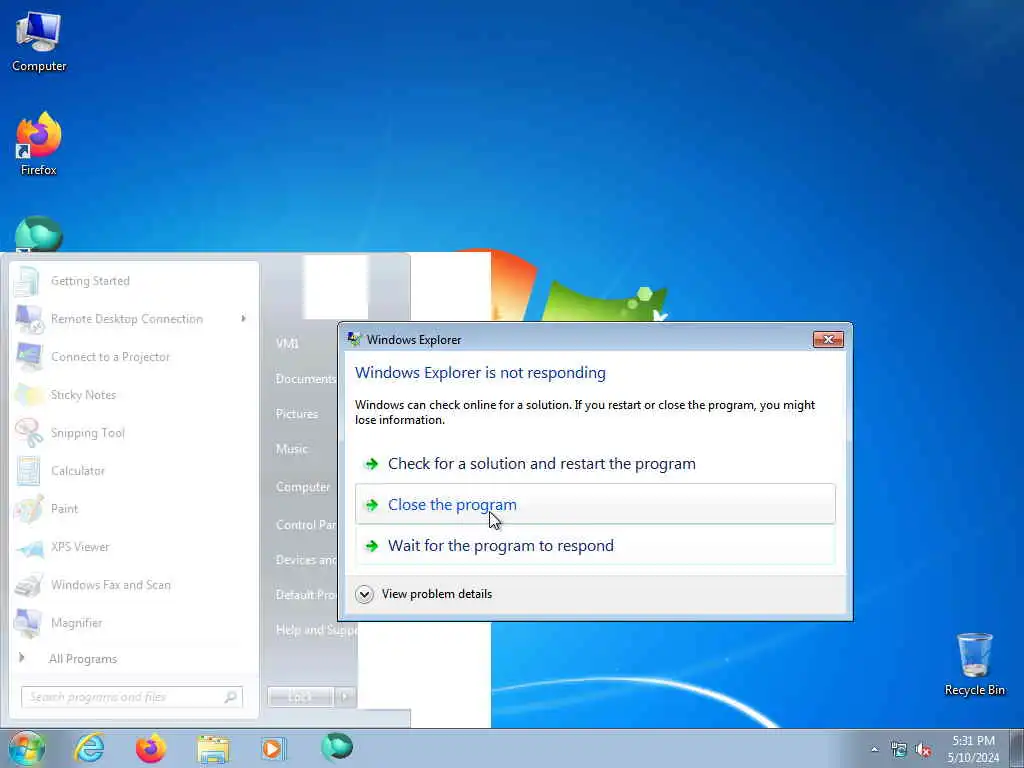Click the Getting Started icon
The height and width of the screenshot is (768, 1024).
27,281
